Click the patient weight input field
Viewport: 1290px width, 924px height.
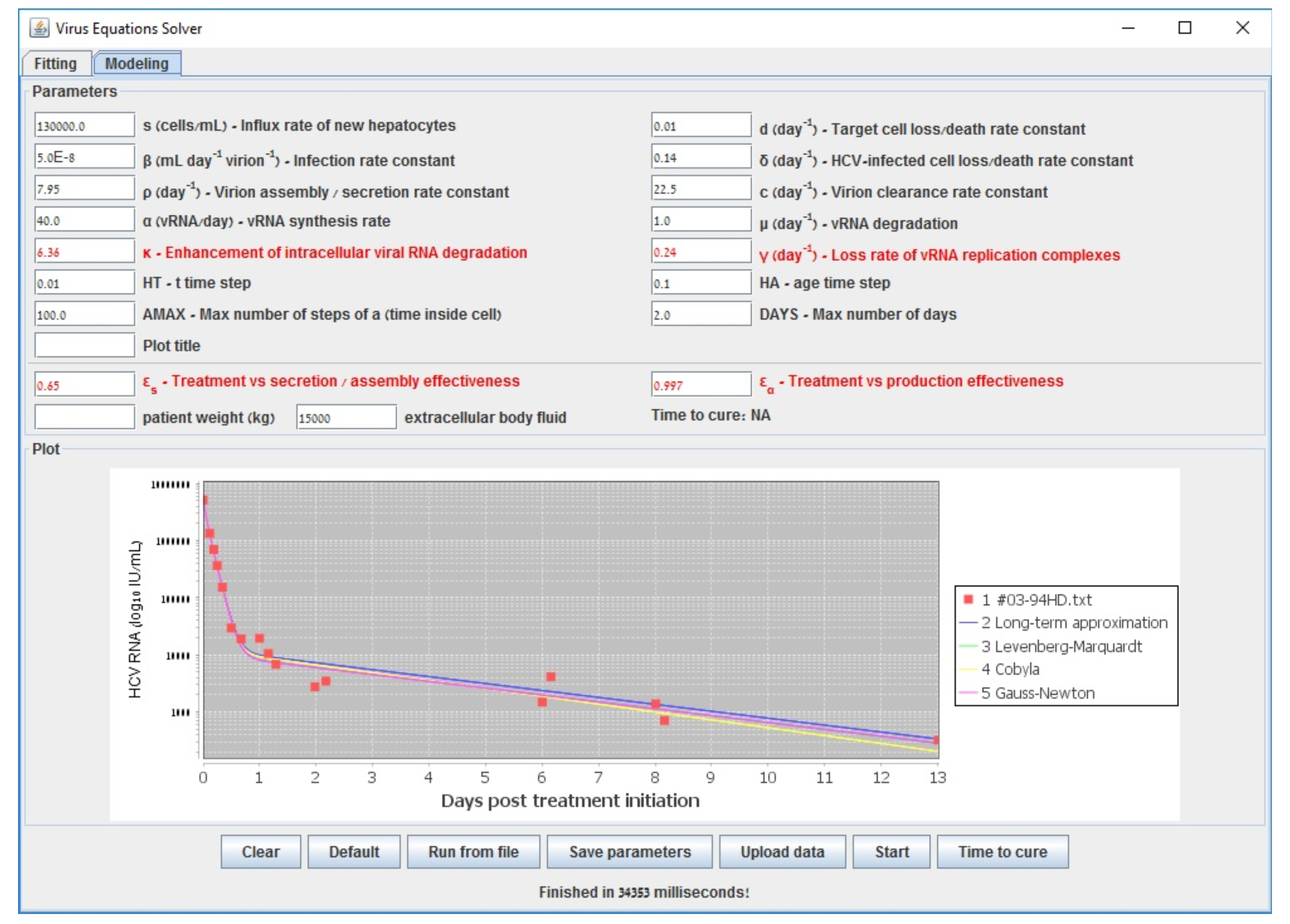(84, 417)
